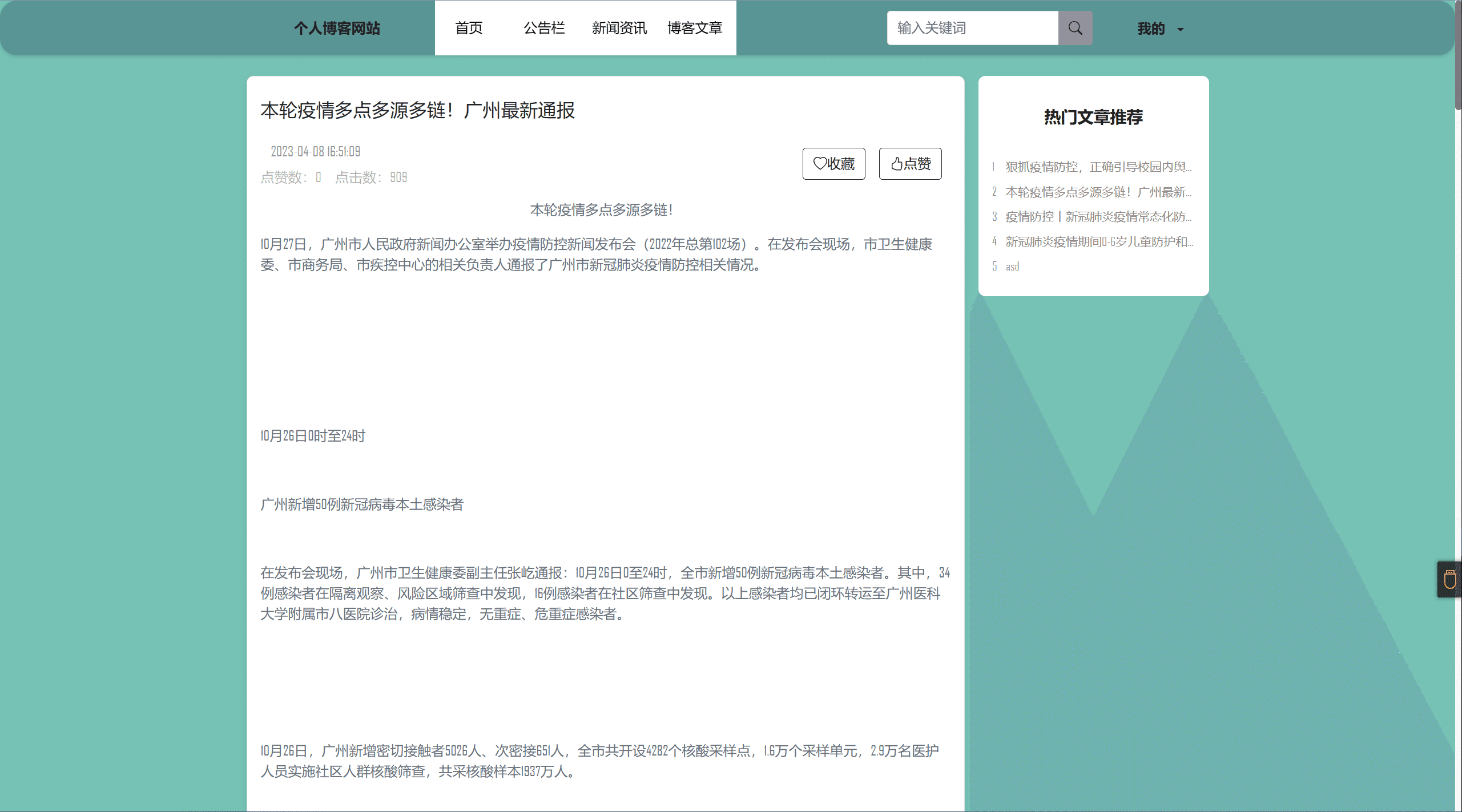Click the page vertical scrollbar thumb
Screen dimensions: 1462x812
[x=1457, y=54]
